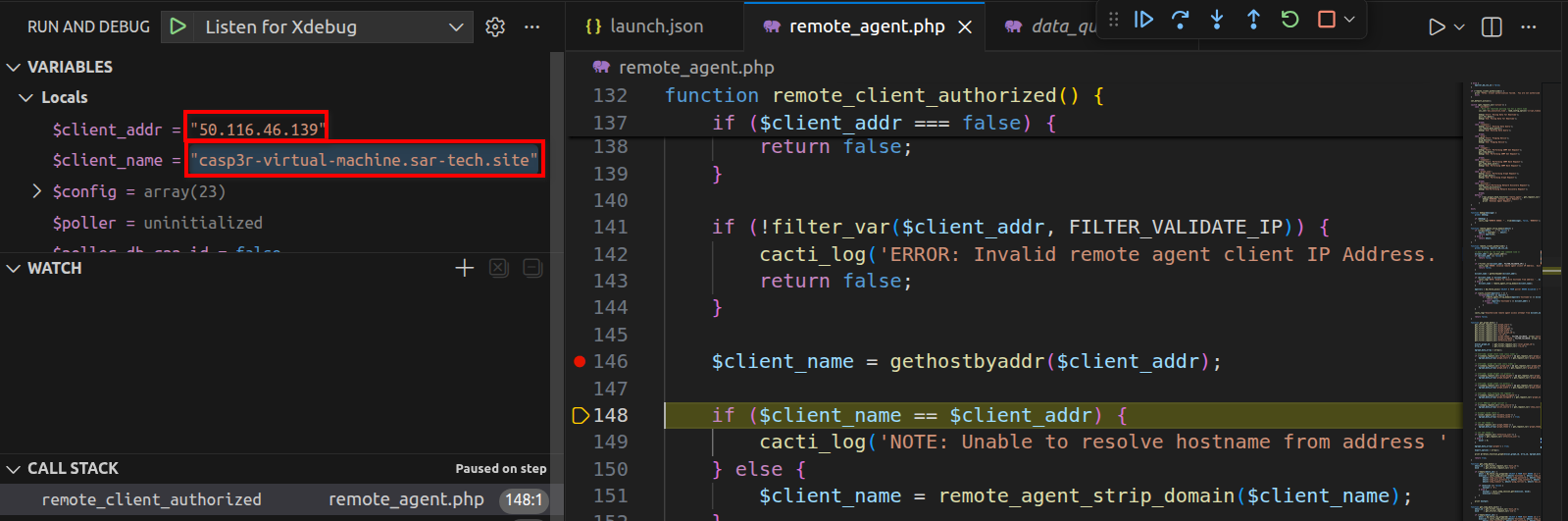This screenshot has width=1568, height=521.
Task: Click the Step Out arrow icon
Action: [x=1253, y=20]
